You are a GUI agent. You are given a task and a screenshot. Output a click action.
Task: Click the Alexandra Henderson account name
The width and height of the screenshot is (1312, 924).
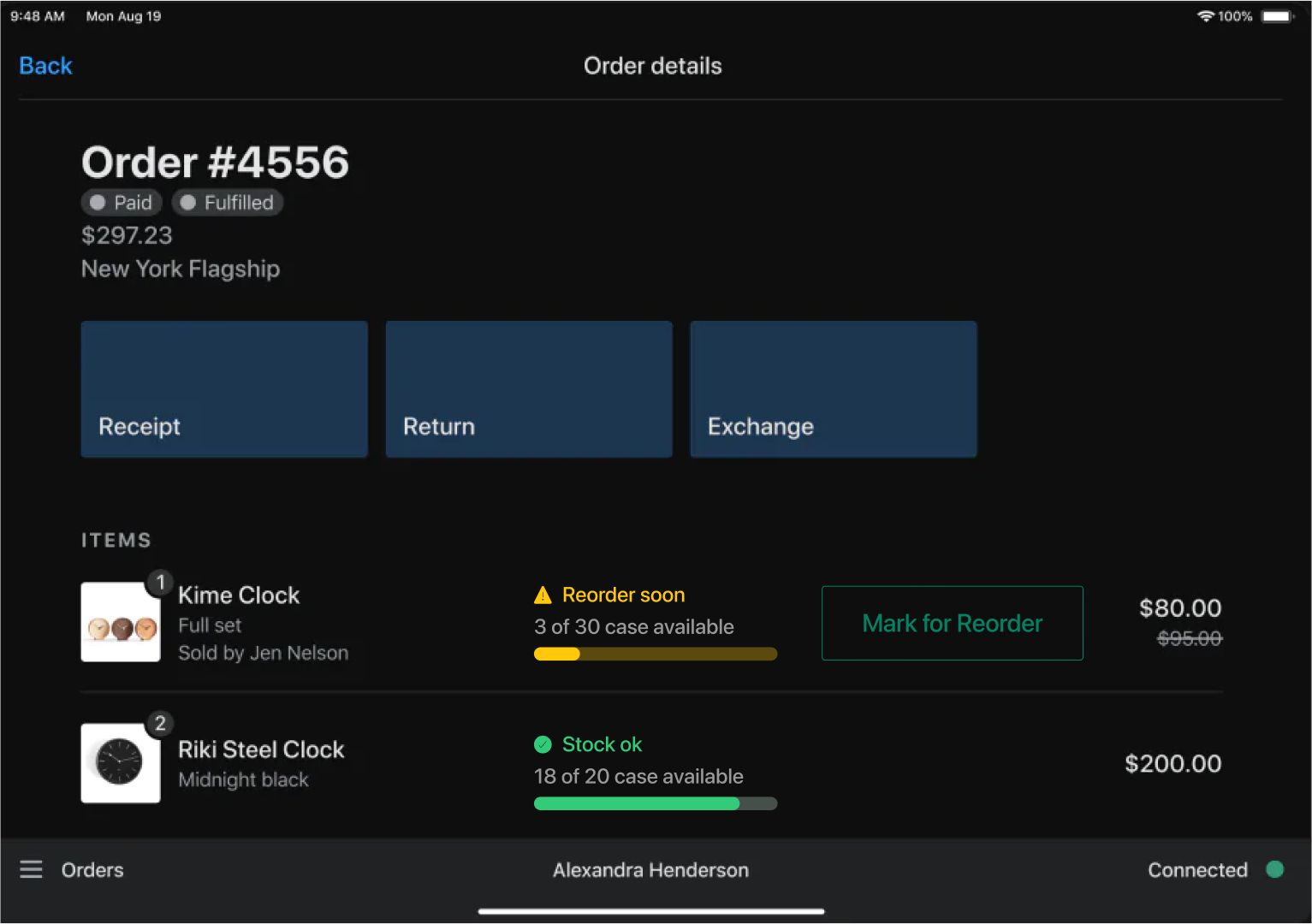[x=650, y=869]
